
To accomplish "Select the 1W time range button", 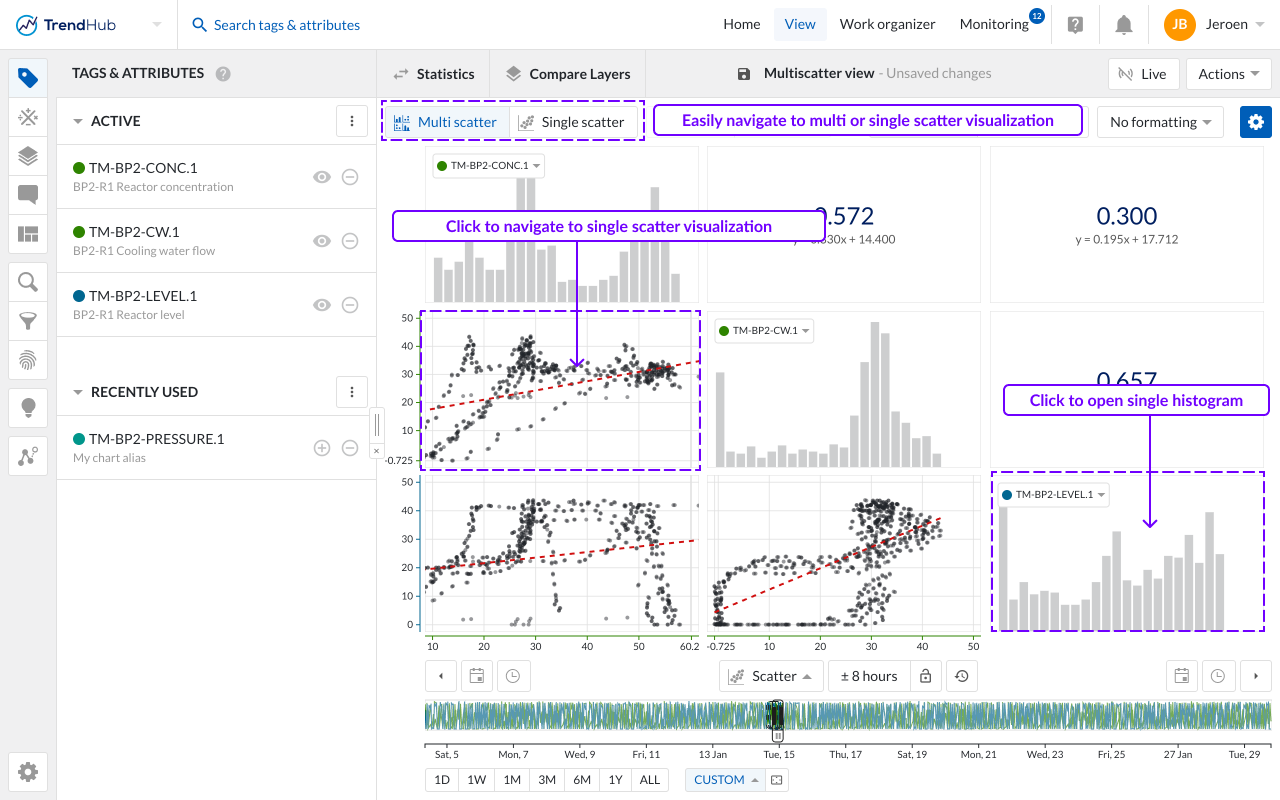I will click(x=476, y=780).
